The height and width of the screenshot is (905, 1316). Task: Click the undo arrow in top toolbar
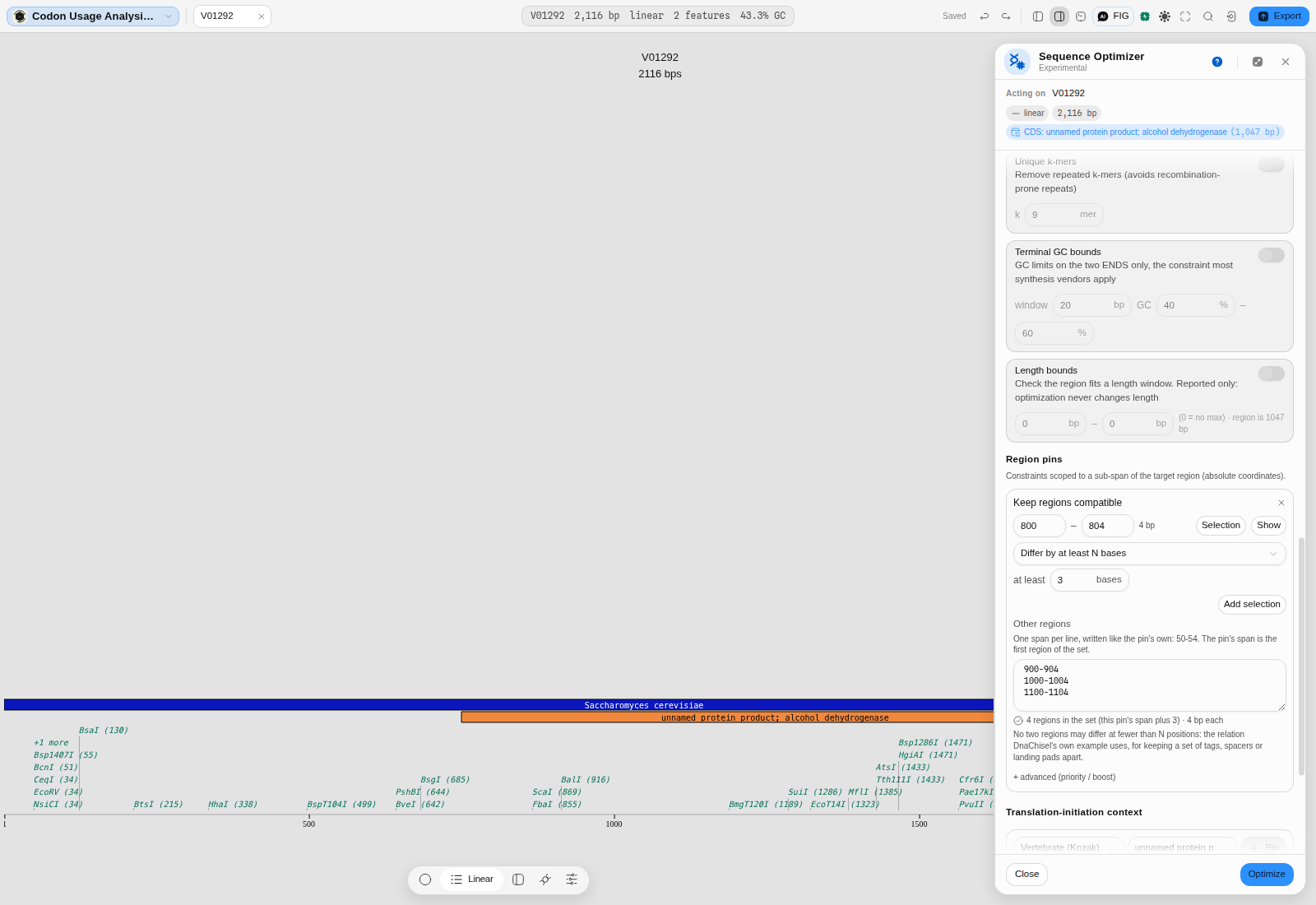tap(985, 16)
